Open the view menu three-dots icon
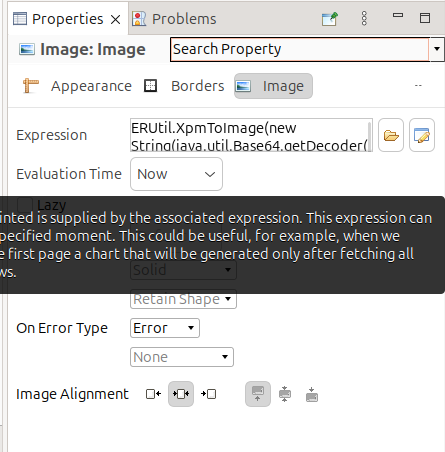The width and height of the screenshot is (445, 452). [x=364, y=18]
